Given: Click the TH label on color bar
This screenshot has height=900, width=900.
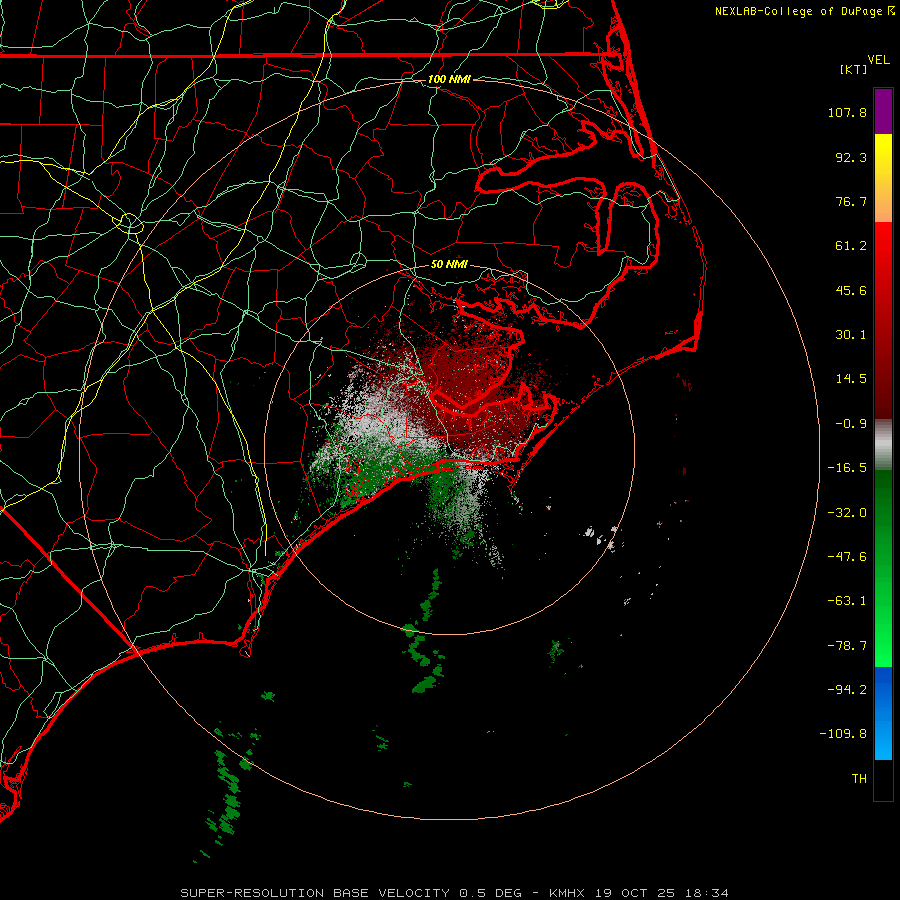Looking at the screenshot, I should tap(859, 779).
